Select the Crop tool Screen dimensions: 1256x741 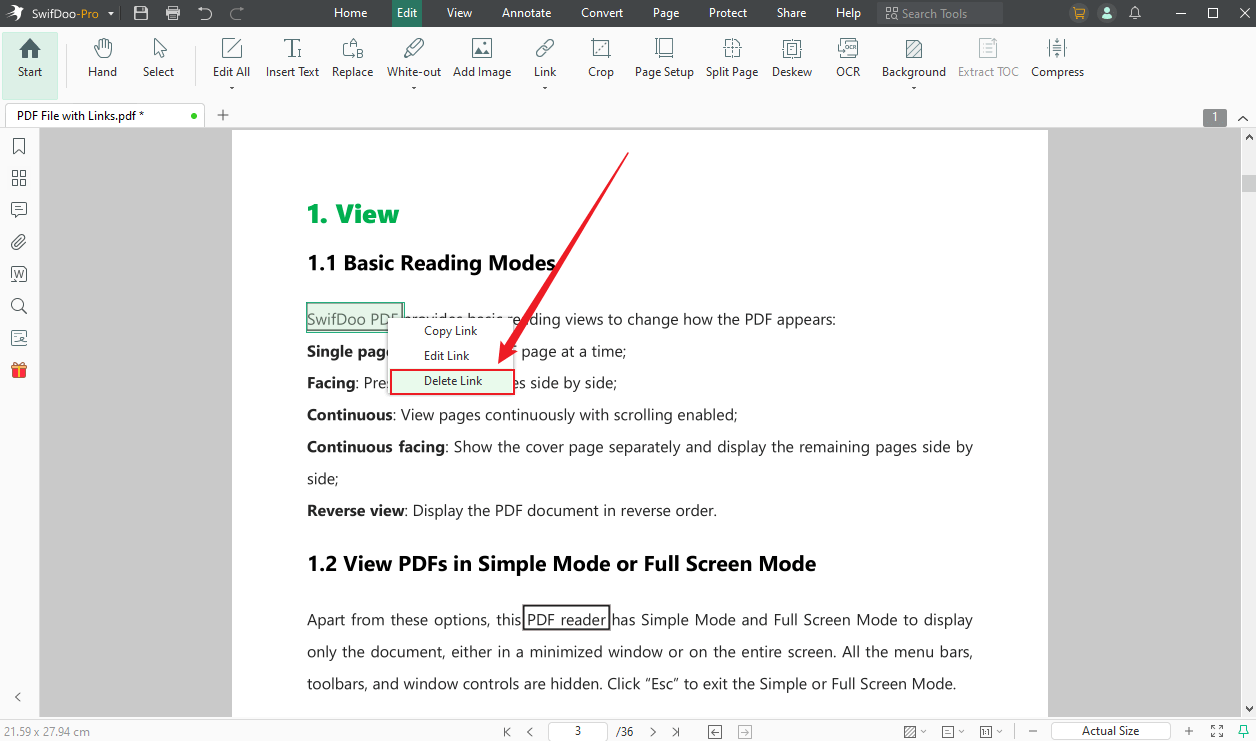[600, 58]
